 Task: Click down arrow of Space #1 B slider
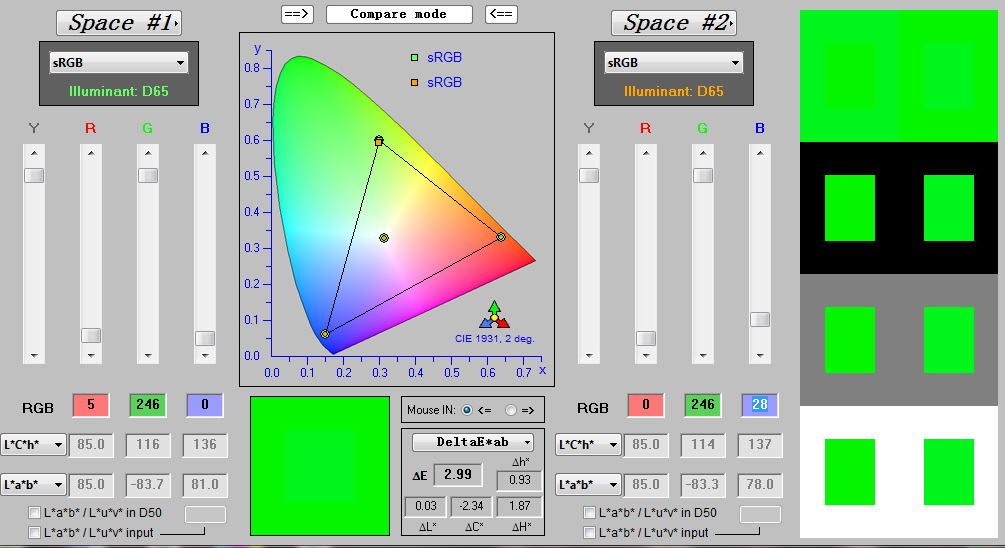coord(205,356)
